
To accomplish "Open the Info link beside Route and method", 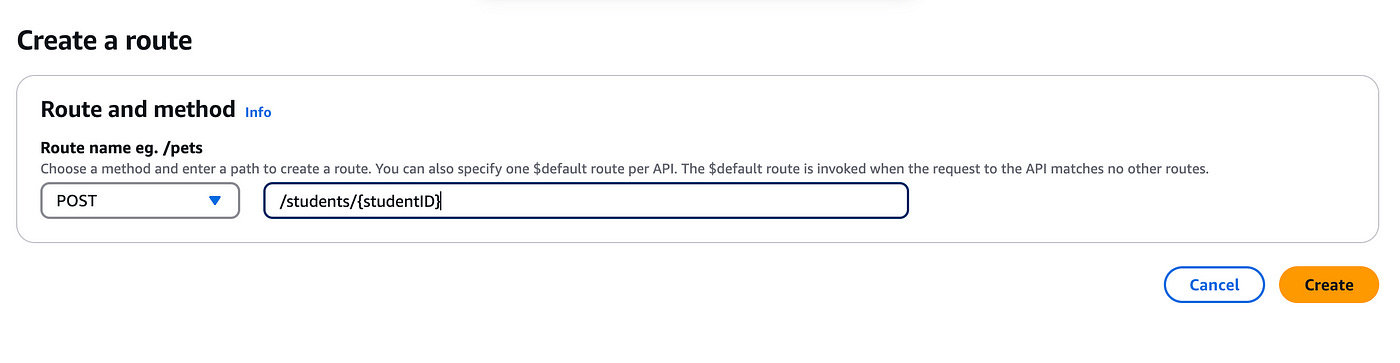I will click(258, 112).
